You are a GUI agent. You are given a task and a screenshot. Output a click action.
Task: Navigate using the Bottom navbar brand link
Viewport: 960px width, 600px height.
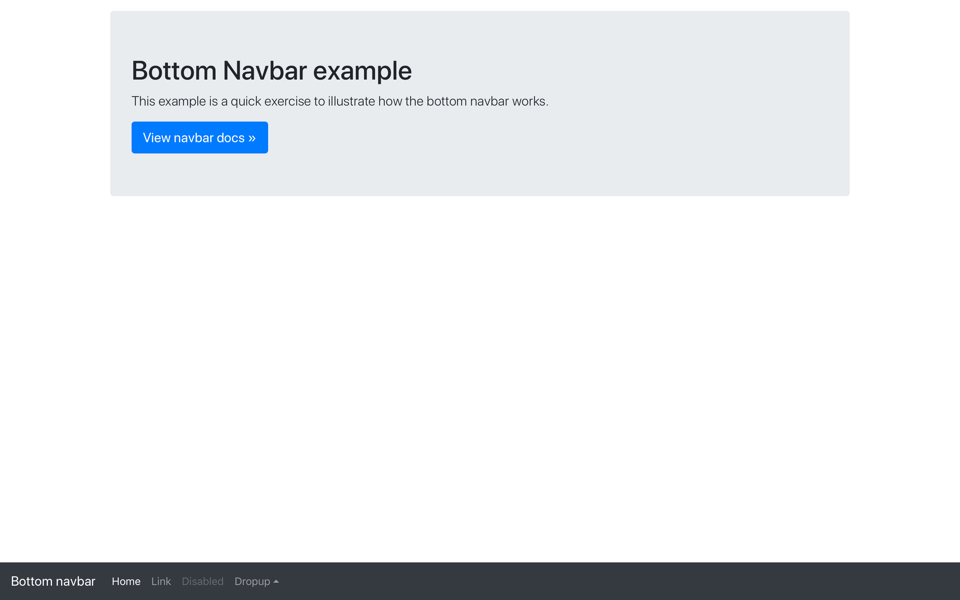[54, 581]
